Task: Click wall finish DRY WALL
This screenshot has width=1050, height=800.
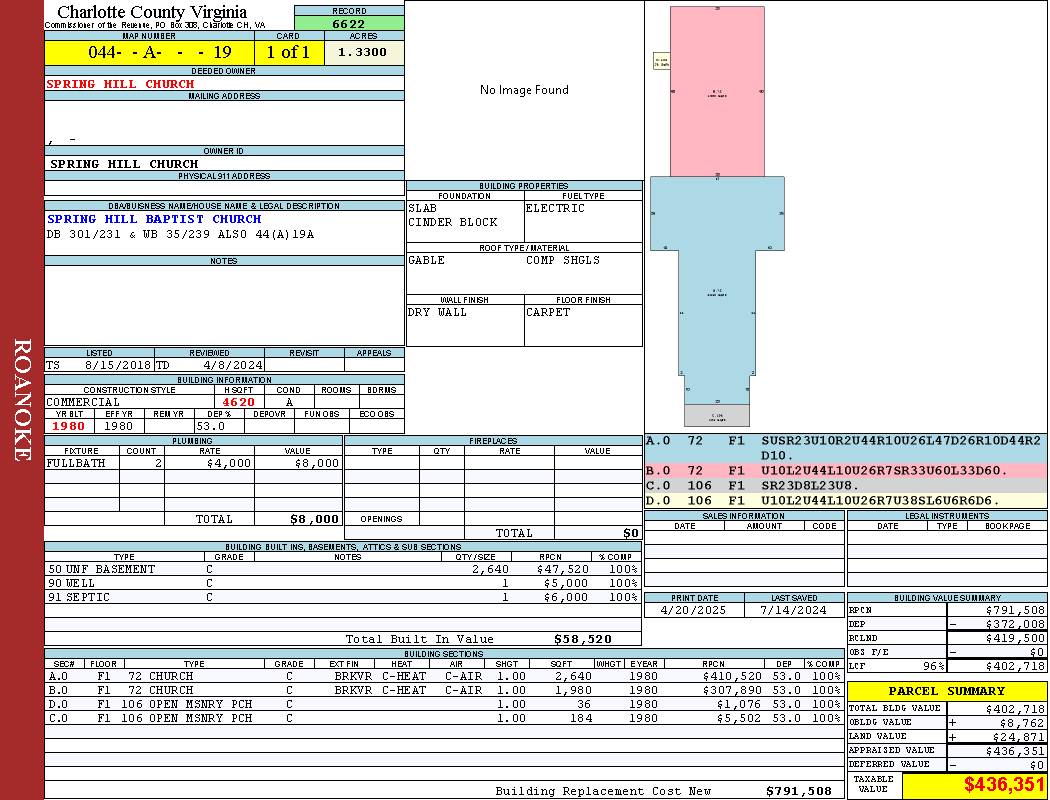Action: click(x=437, y=312)
